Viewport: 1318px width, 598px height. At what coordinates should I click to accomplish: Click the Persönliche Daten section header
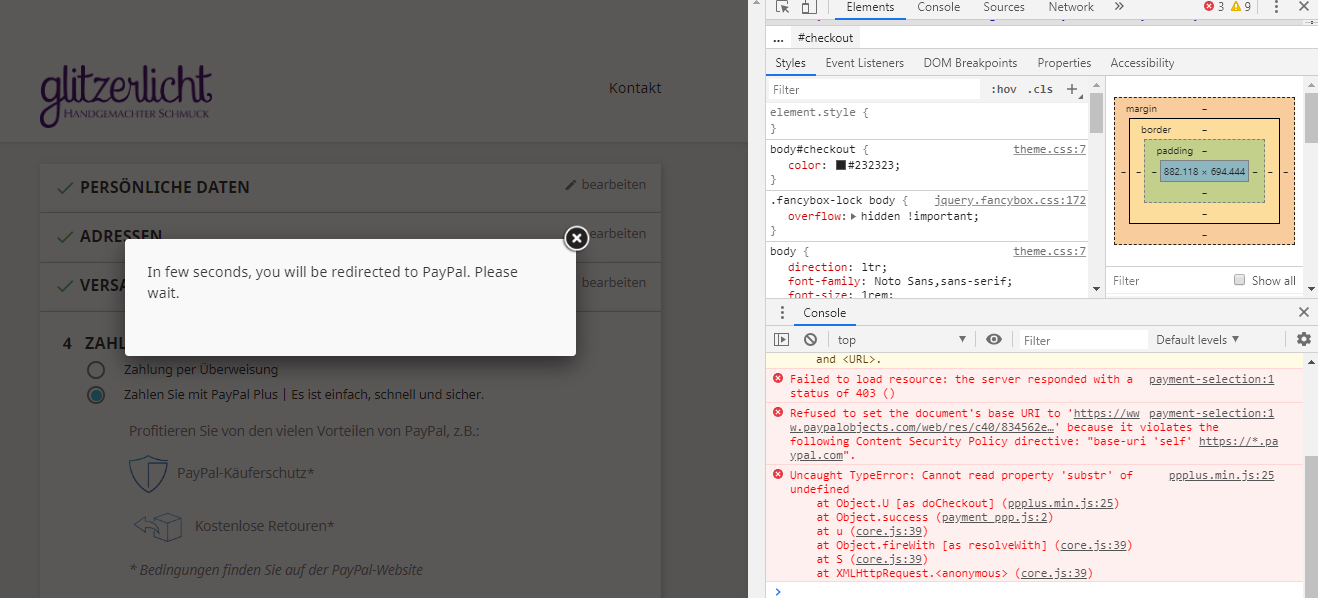(350, 187)
